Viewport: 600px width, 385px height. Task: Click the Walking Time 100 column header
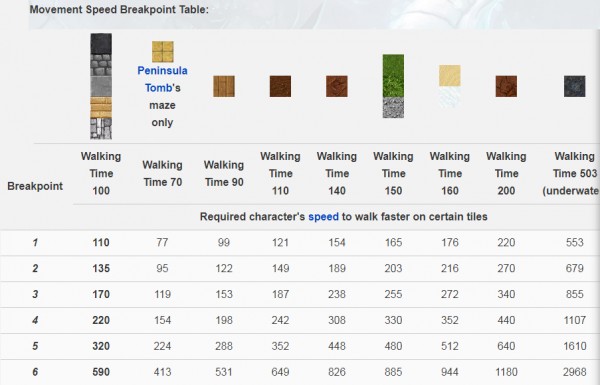point(101,173)
